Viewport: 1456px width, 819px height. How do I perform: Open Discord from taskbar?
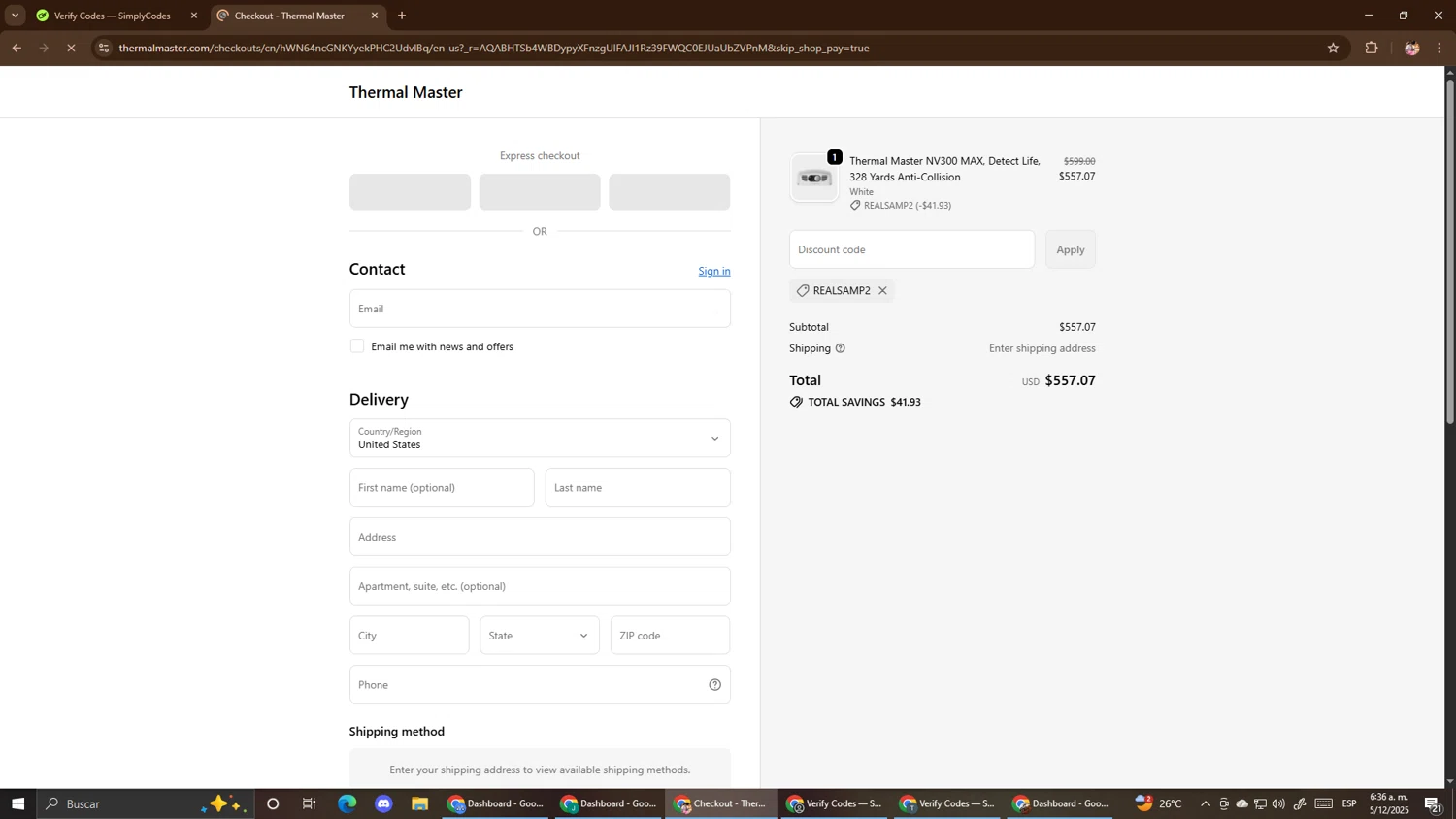(x=383, y=803)
